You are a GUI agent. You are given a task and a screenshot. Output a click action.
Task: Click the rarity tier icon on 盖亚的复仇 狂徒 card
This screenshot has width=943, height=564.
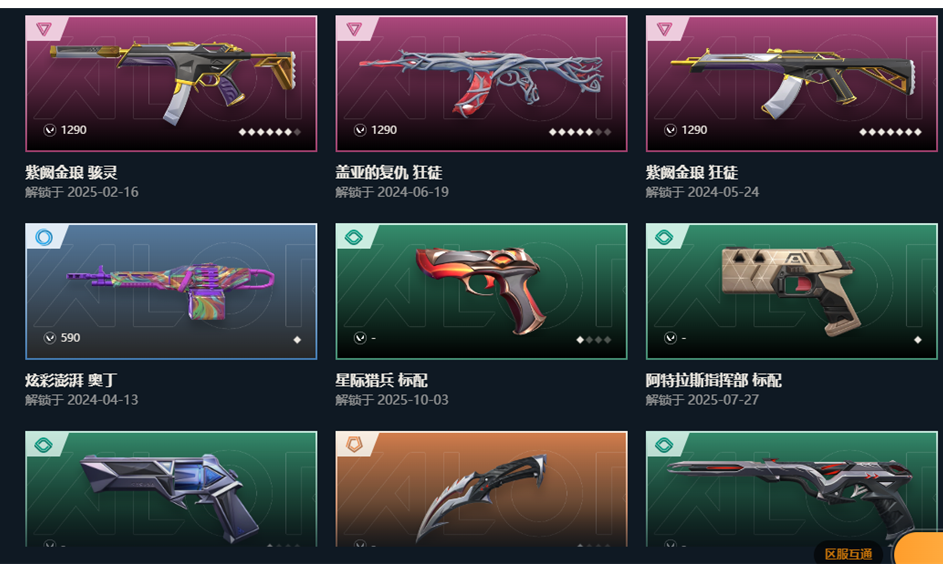[x=354, y=28]
